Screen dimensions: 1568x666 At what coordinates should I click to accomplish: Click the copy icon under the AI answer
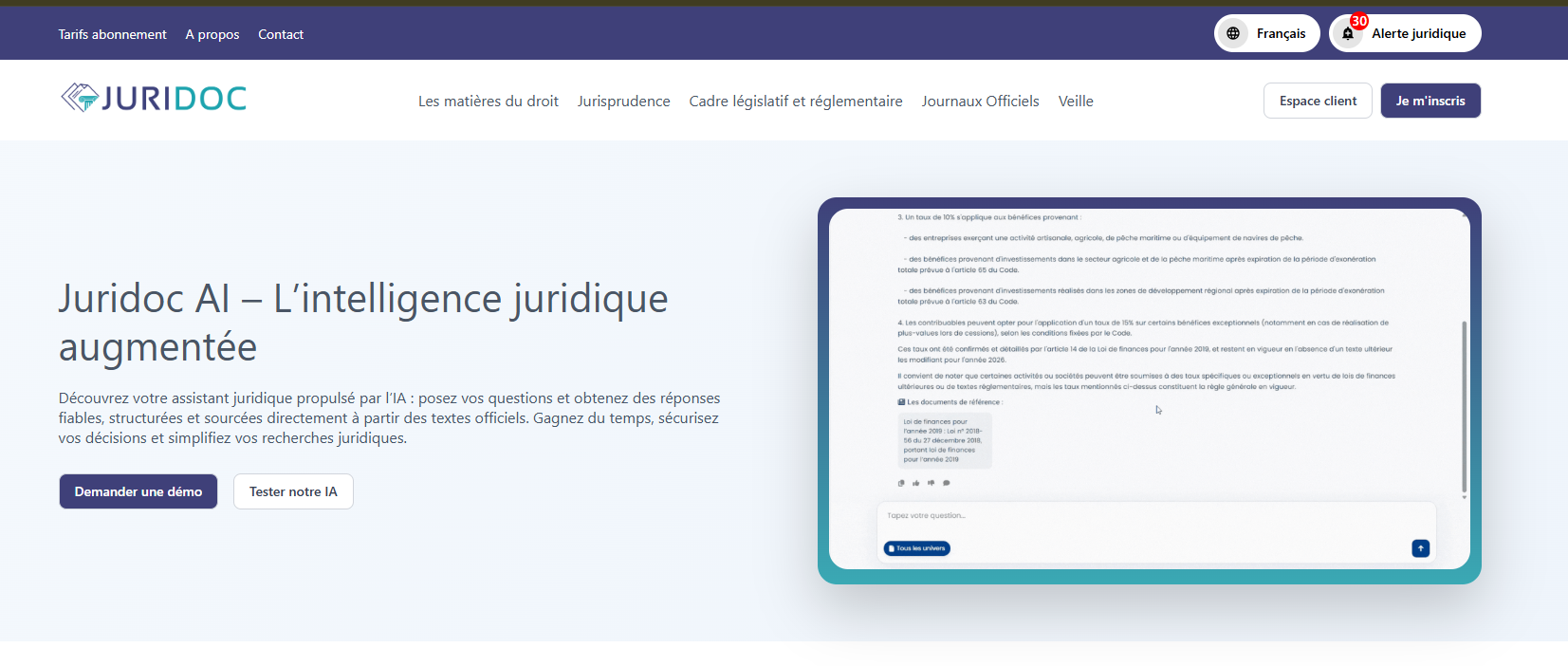coord(901,483)
